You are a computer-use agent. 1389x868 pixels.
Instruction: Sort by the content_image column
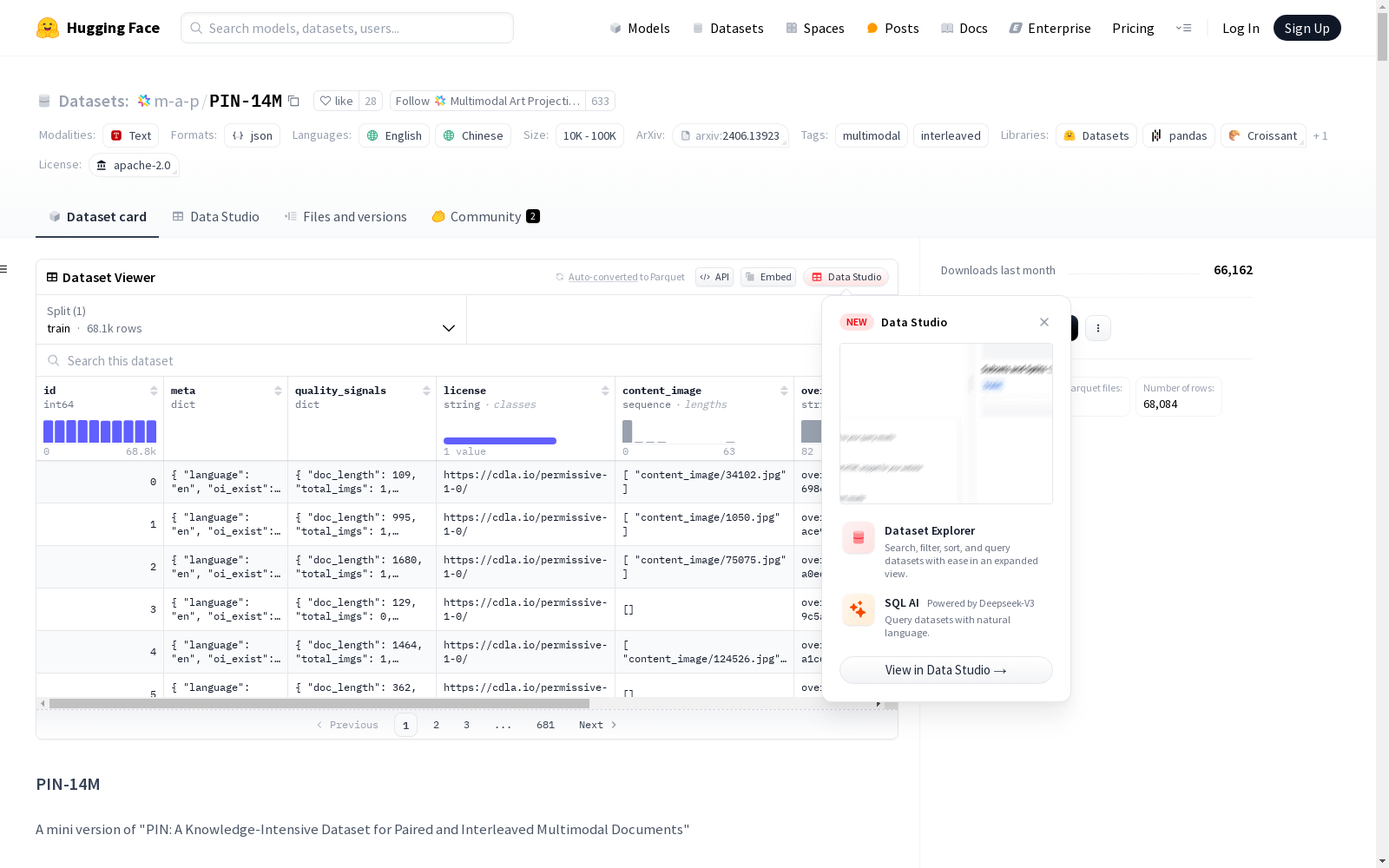coord(784,391)
